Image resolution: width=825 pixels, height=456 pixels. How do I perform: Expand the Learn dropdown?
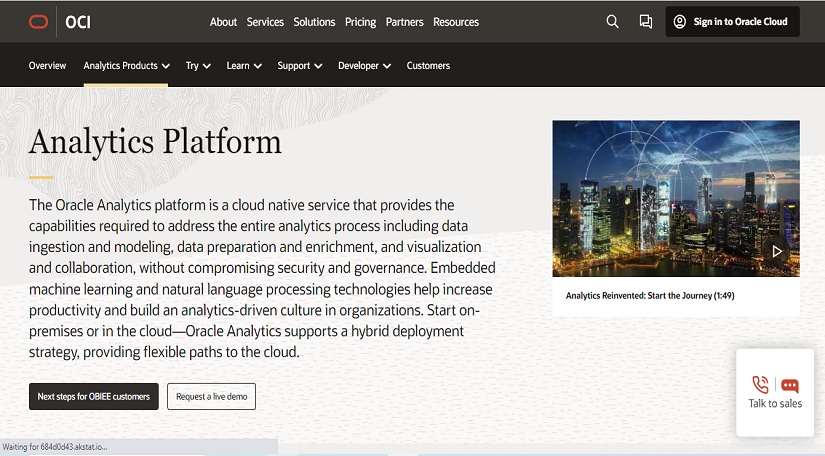coord(244,66)
